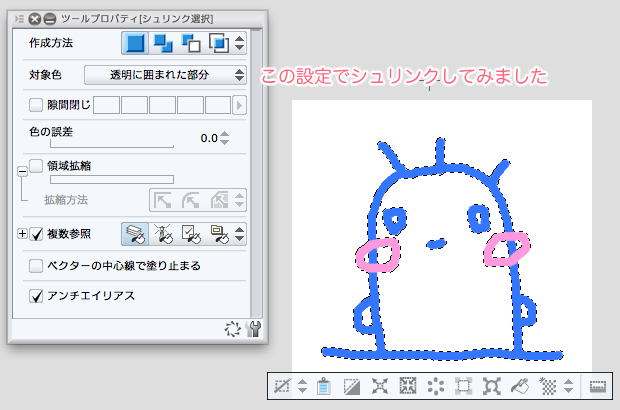Open selection launcher settings at the far right

pyautogui.click(x=598, y=386)
